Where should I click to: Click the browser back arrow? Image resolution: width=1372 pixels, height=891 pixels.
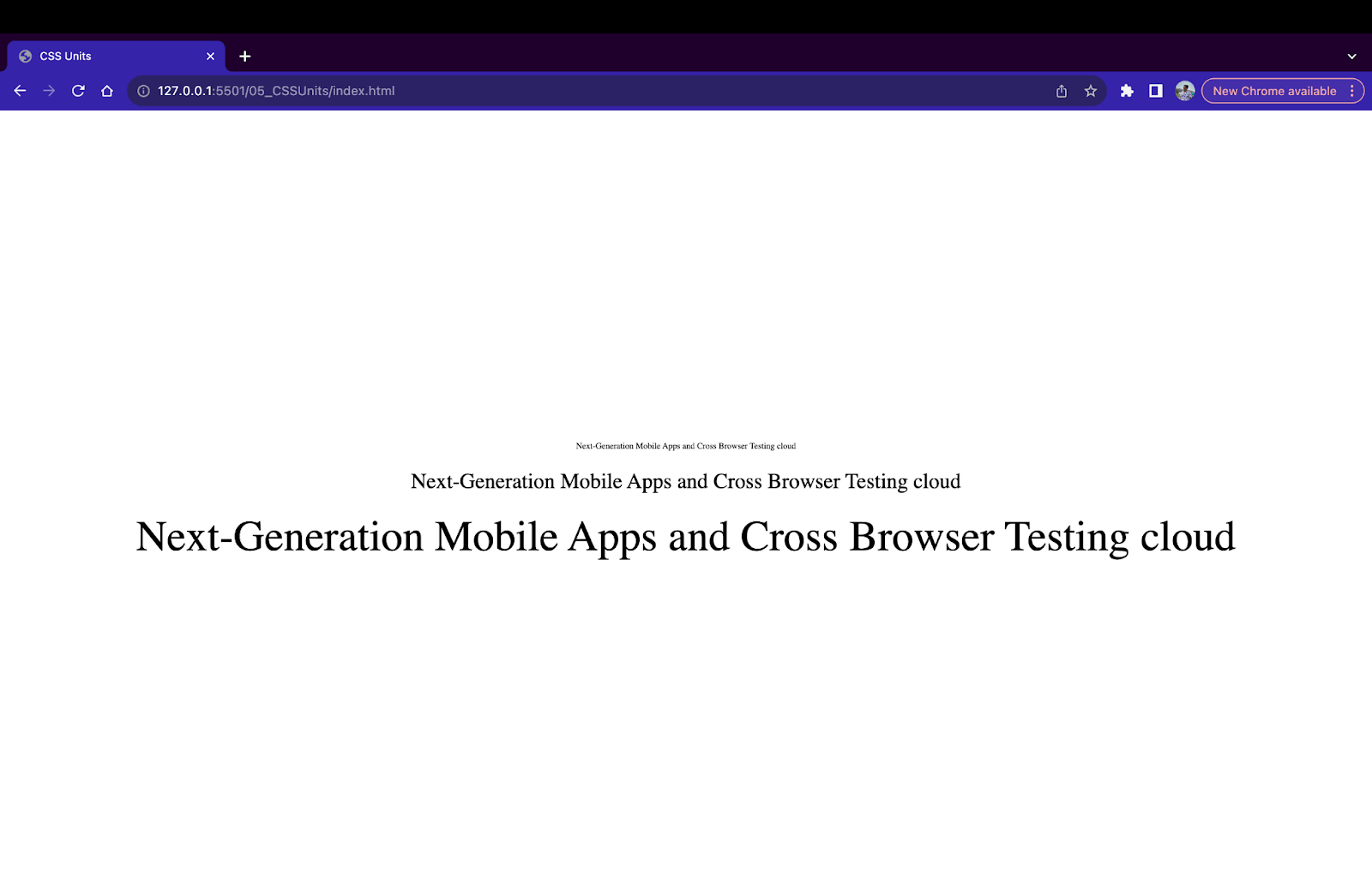tap(20, 91)
